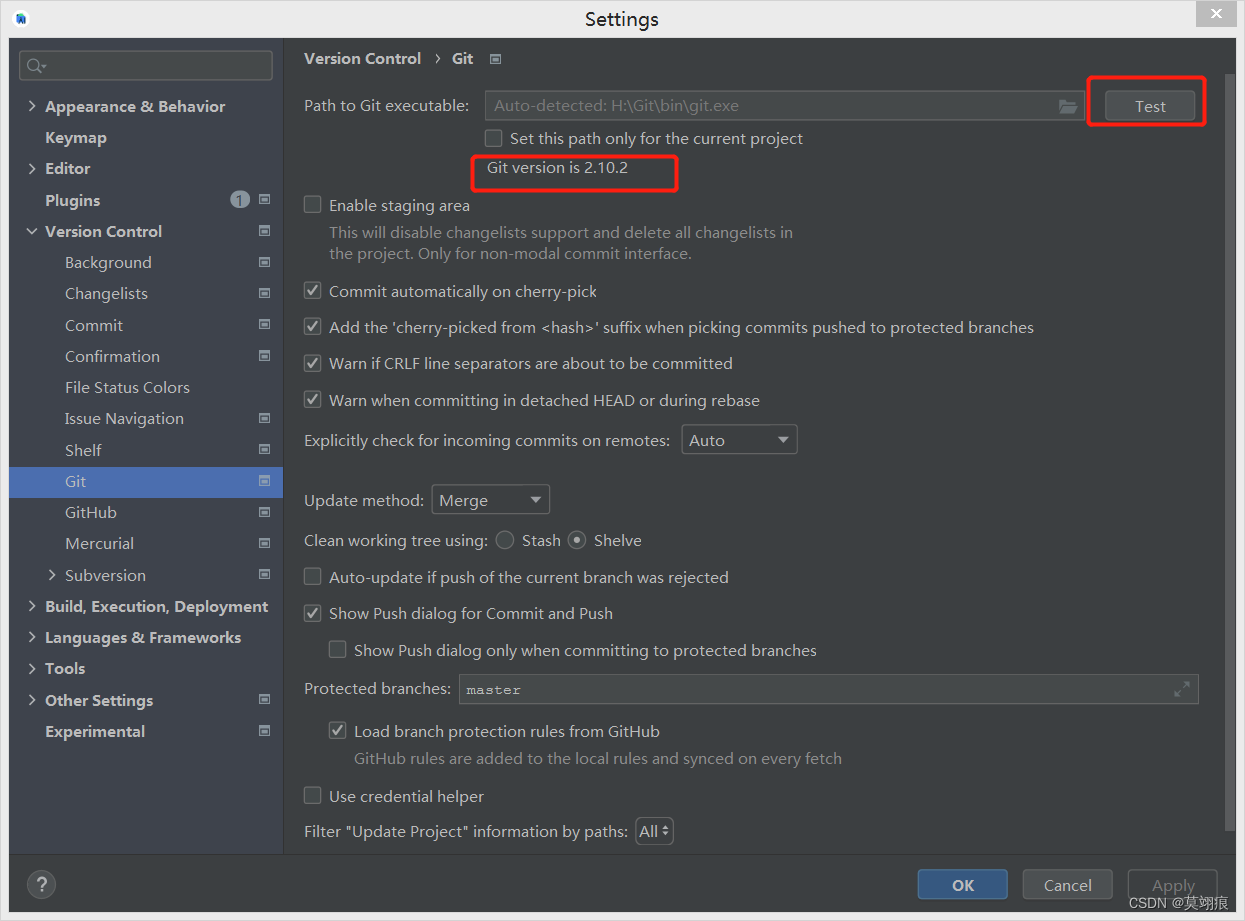Click the project icon next to Other Settings row

pyautogui.click(x=264, y=700)
